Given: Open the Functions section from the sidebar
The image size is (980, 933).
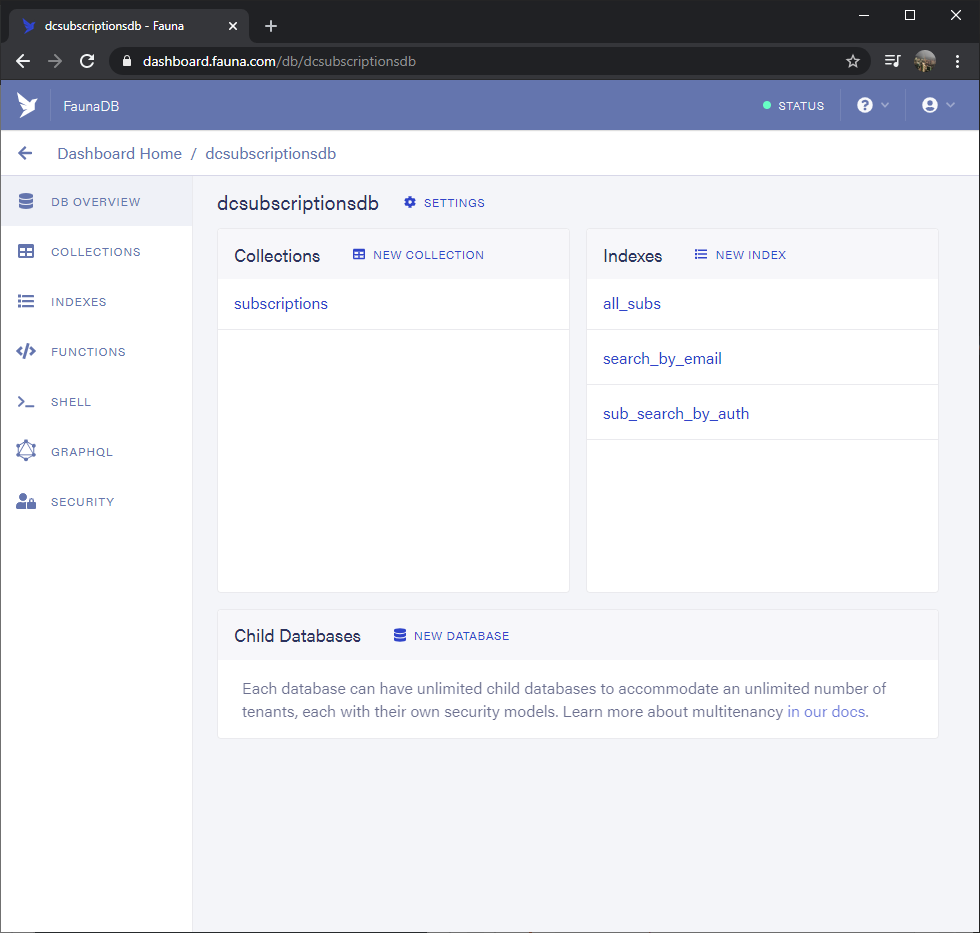Looking at the screenshot, I should point(88,351).
